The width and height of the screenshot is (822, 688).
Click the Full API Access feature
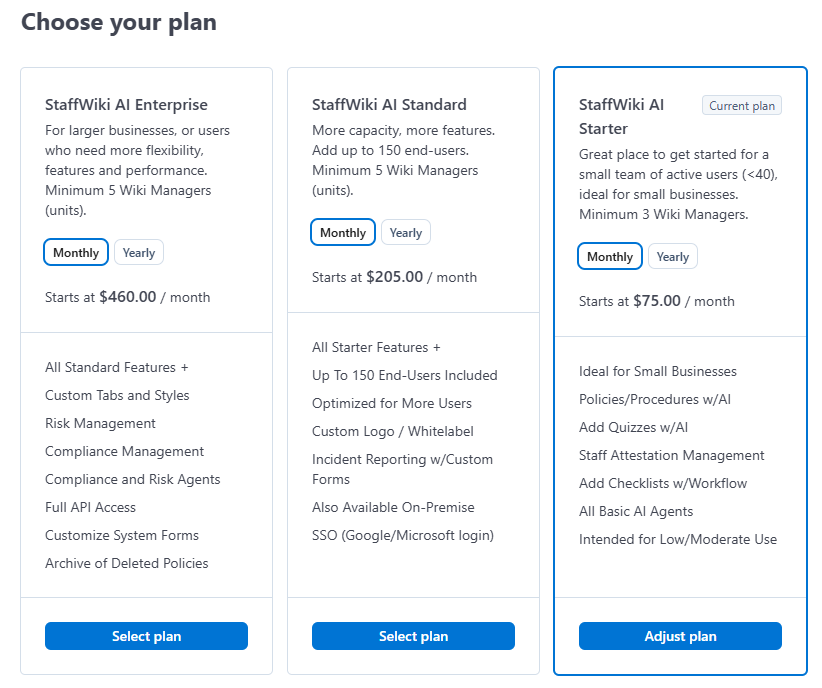[90, 508]
